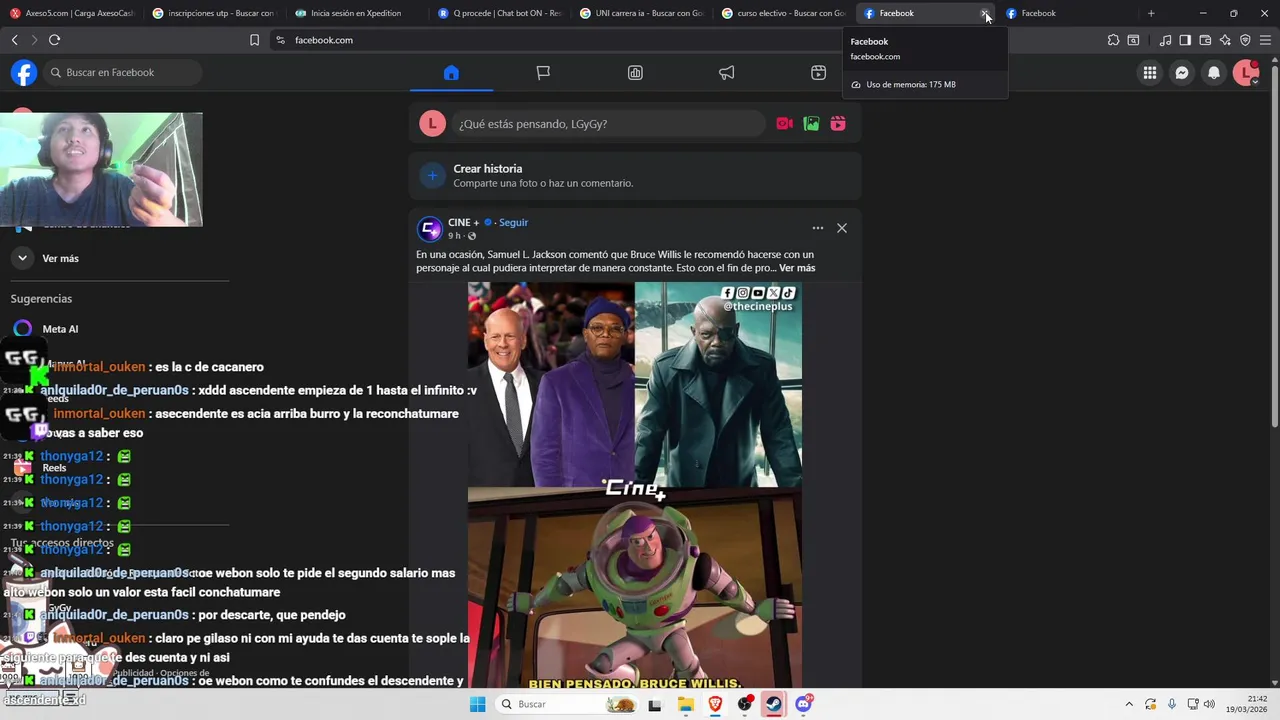The image size is (1280, 720).
Task: Hide the CINE + post with X
Action: [x=842, y=228]
